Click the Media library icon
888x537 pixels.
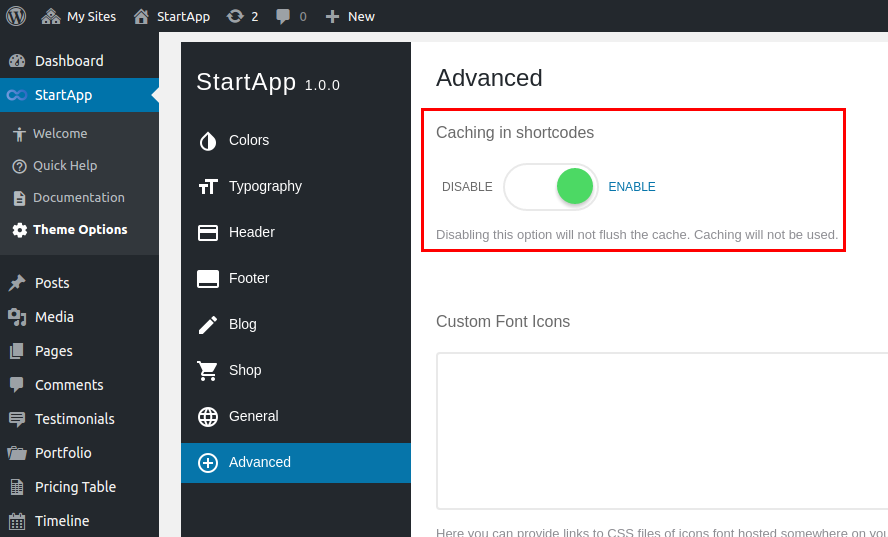(17, 317)
